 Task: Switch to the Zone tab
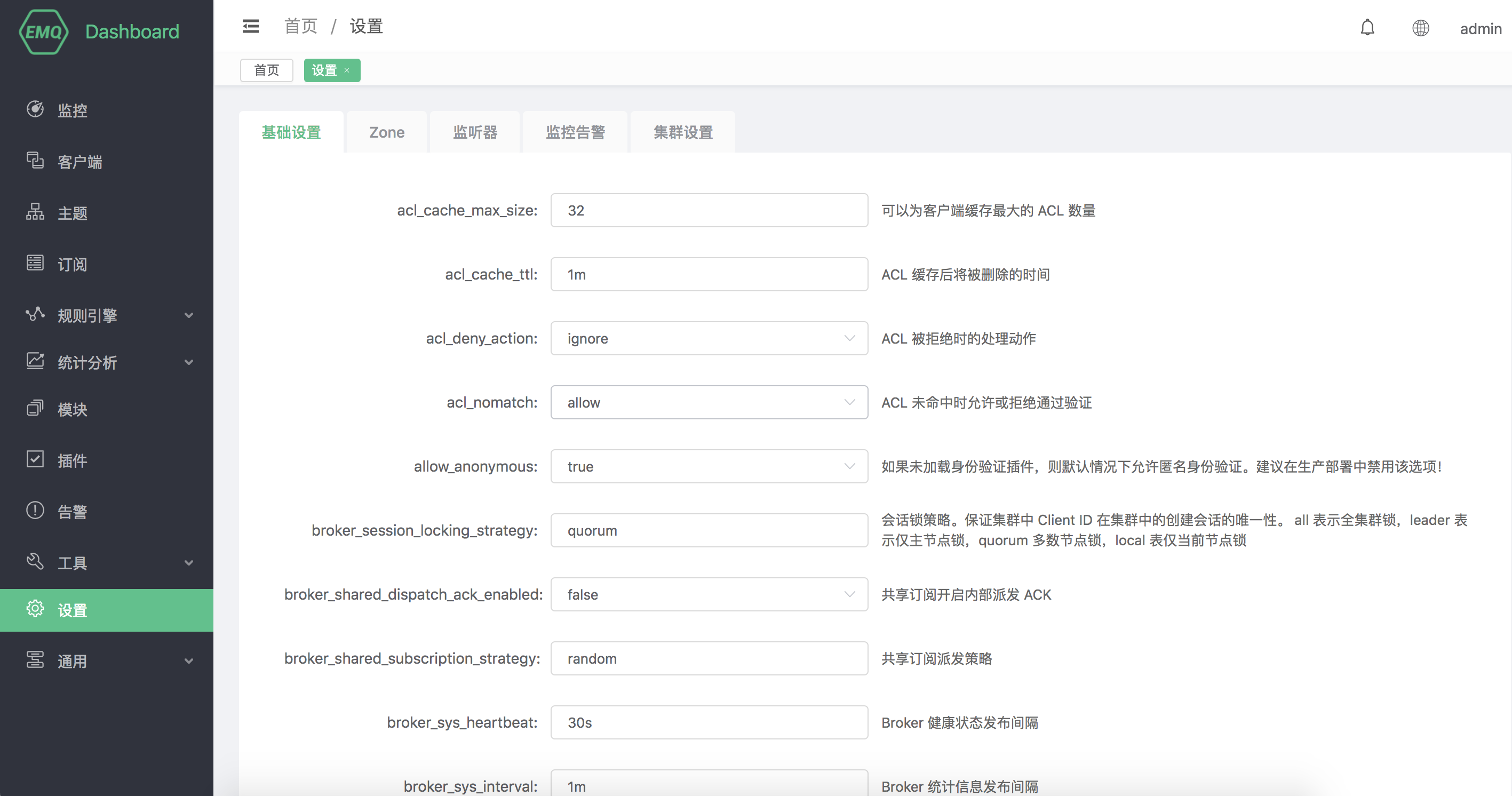pyautogui.click(x=386, y=132)
